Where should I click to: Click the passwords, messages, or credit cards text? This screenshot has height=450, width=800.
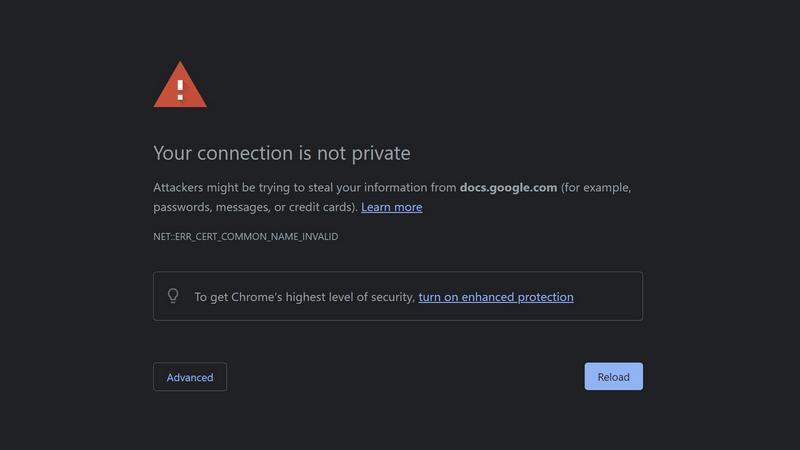(x=253, y=207)
